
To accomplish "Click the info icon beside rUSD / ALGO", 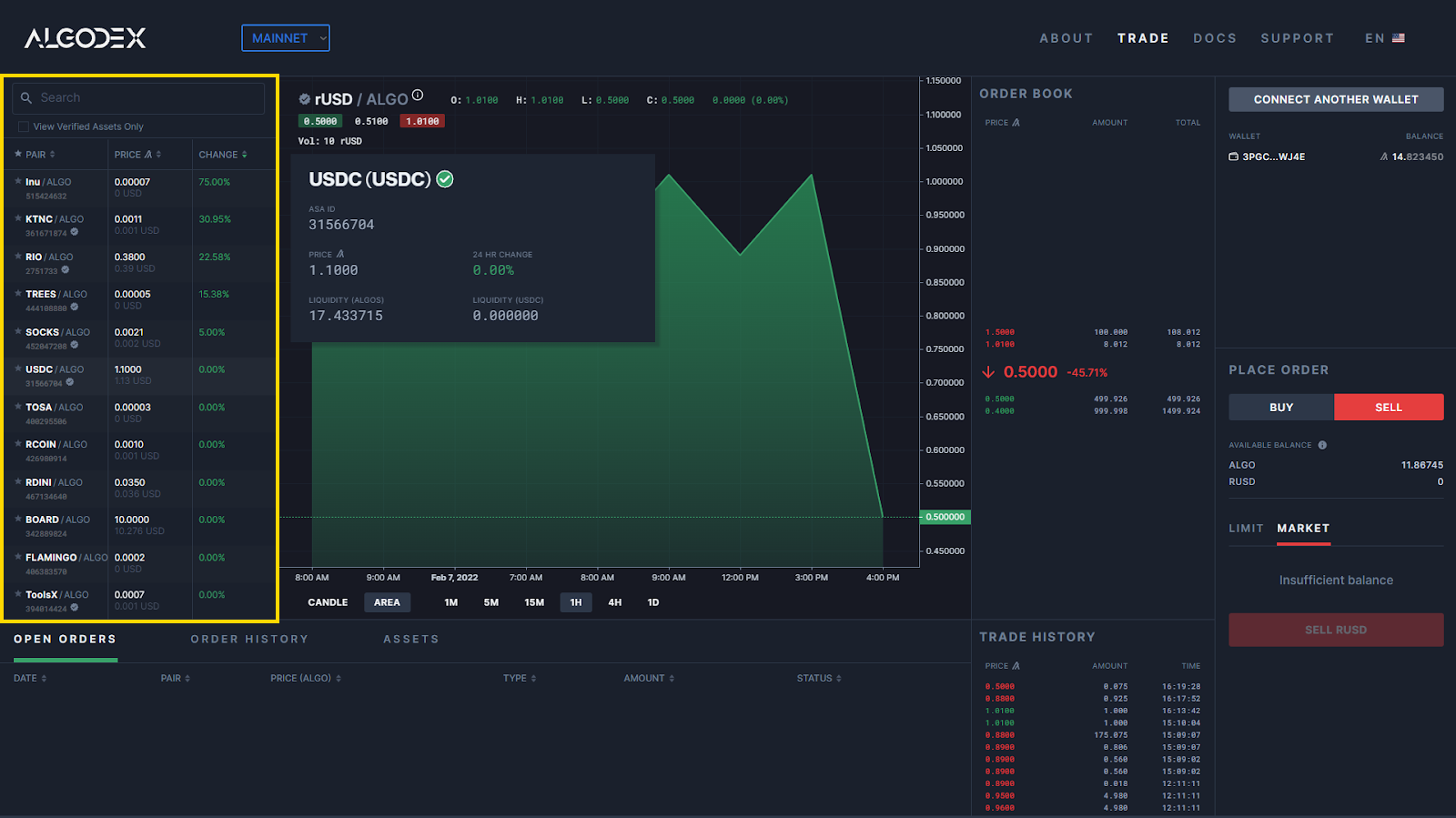I will click(418, 96).
